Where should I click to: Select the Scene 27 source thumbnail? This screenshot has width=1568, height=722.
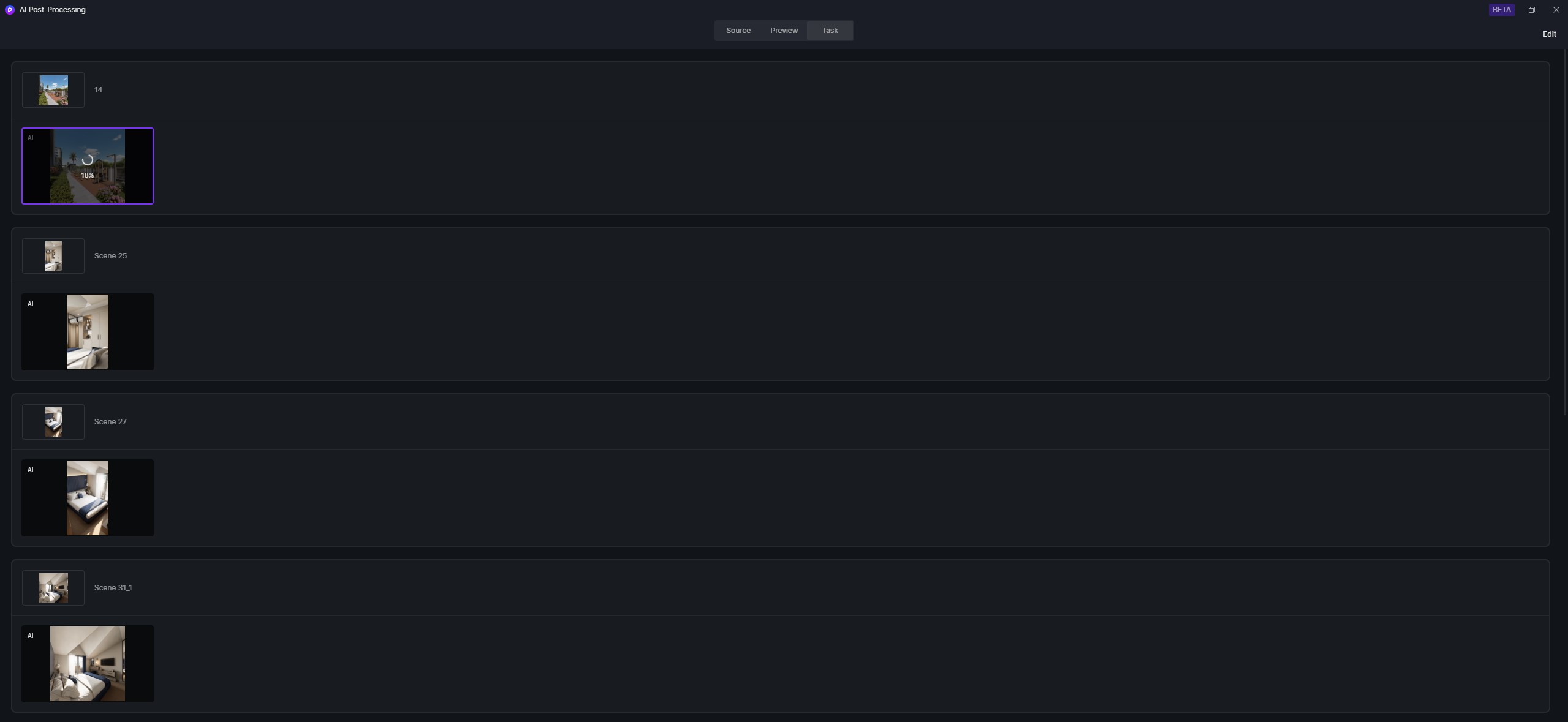point(53,422)
